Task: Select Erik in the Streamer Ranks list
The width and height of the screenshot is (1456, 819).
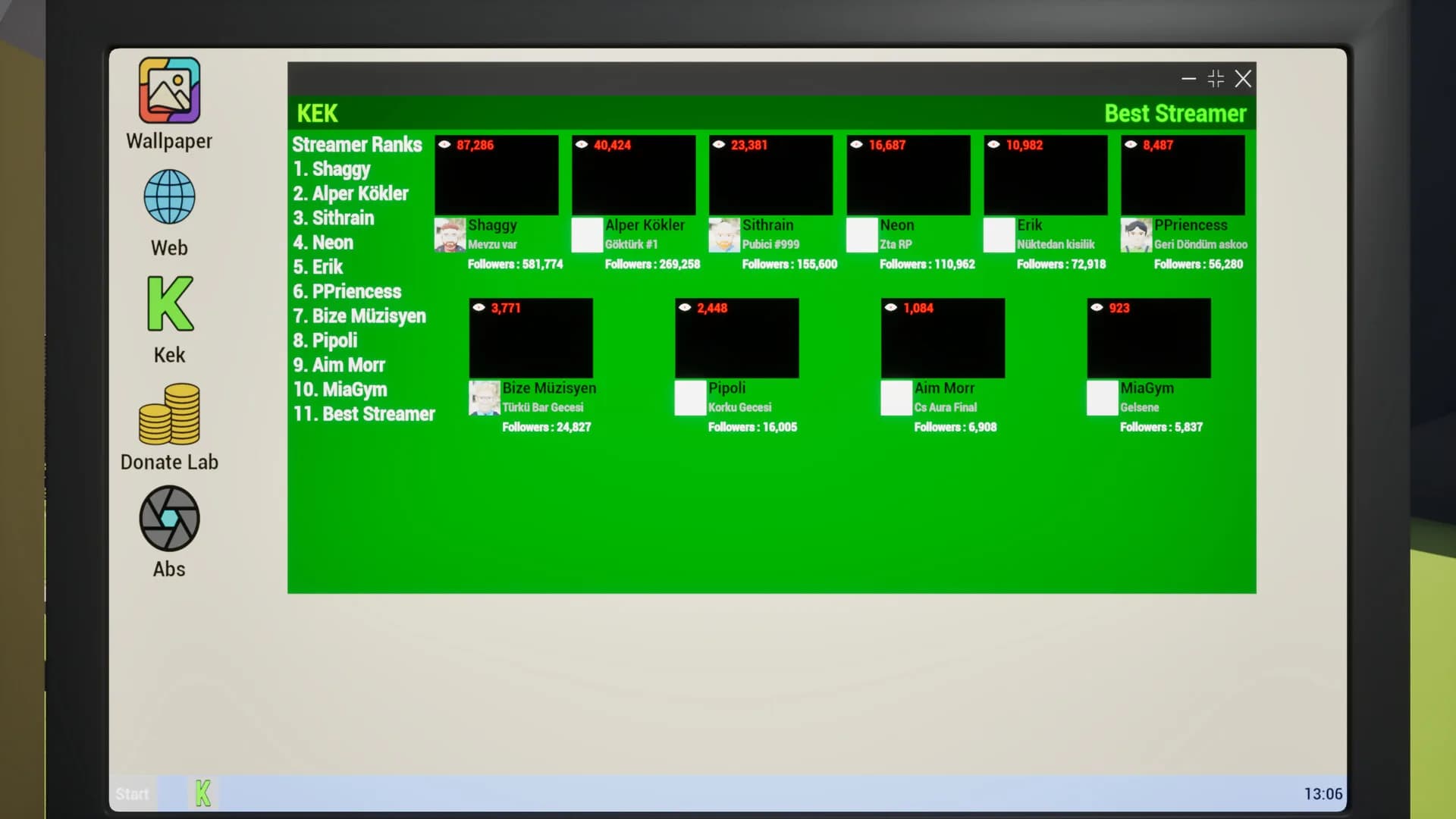Action: (x=318, y=267)
